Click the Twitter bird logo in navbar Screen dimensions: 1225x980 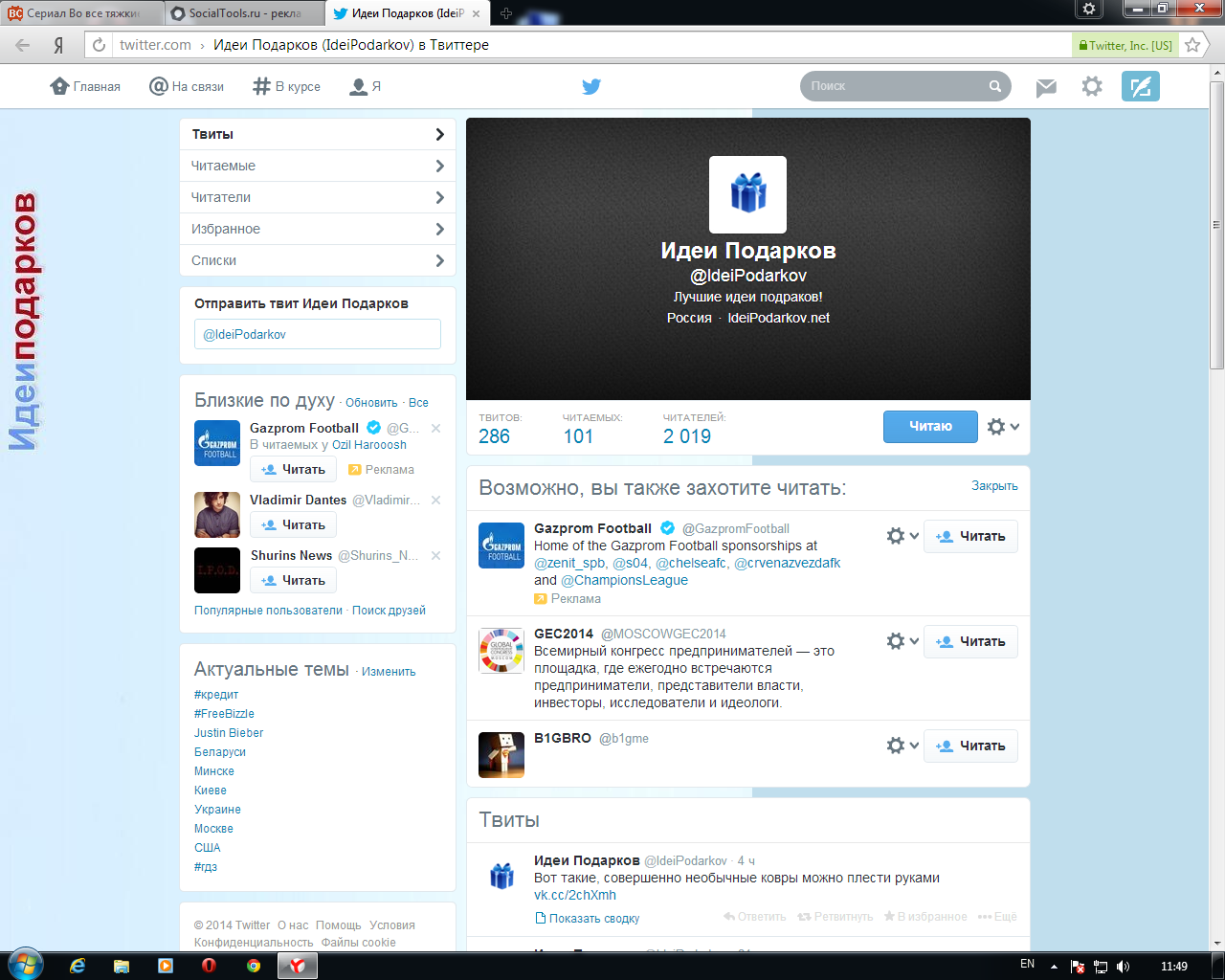coord(591,86)
